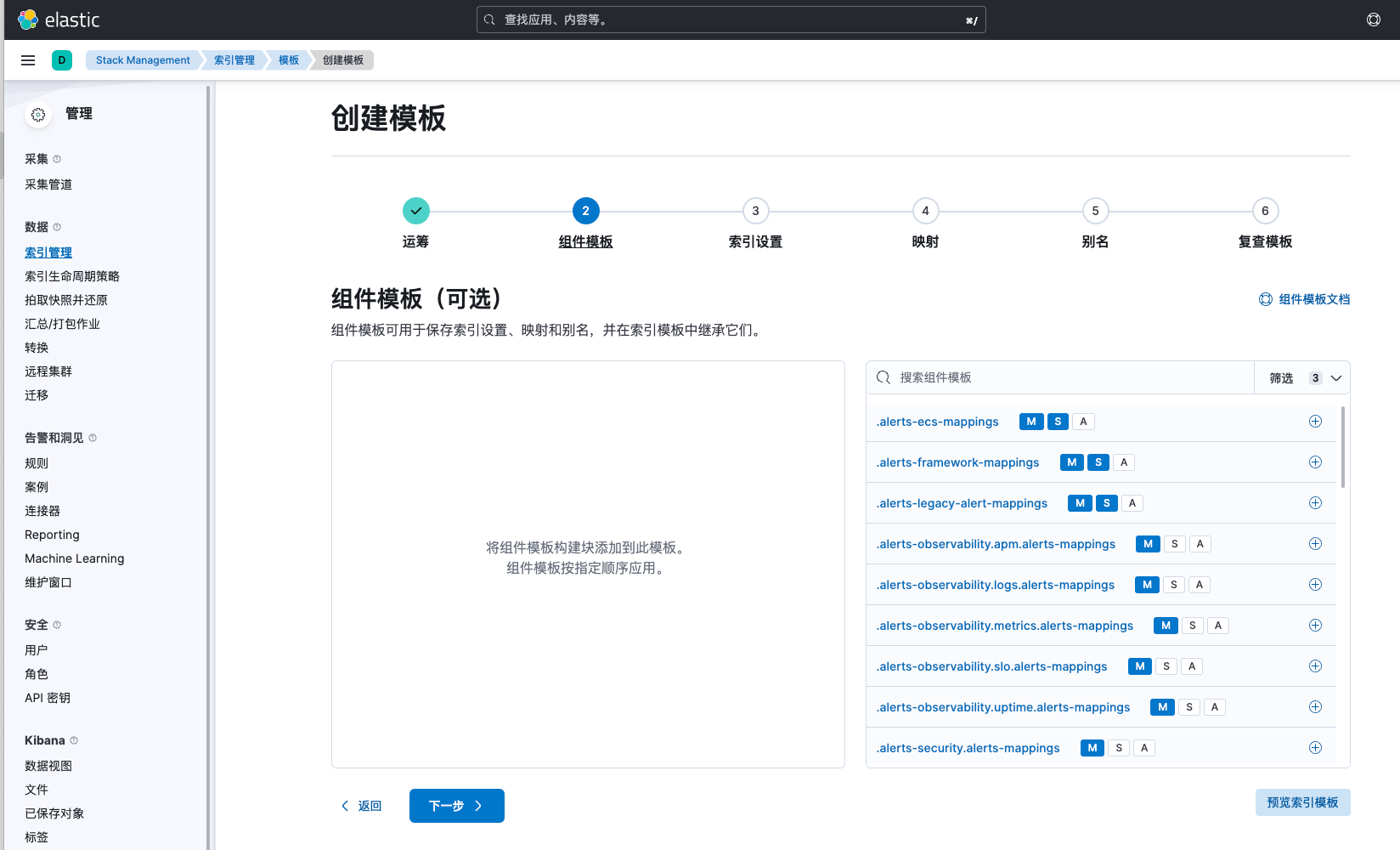Open .alerts-security.alerts-mappings template link
Viewport: 1400px width, 850px height.
(x=968, y=748)
